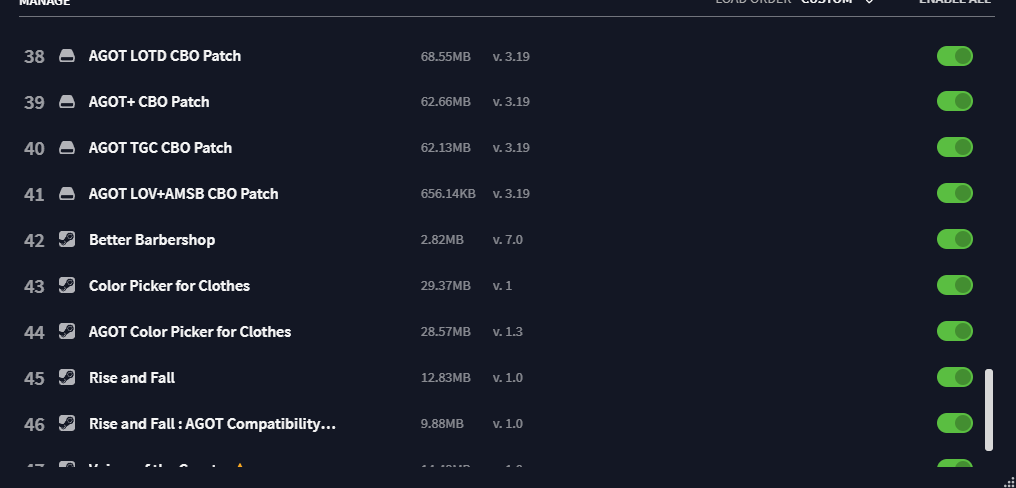The height and width of the screenshot is (488, 1016).
Task: Click the 2.82MB file size value
Action: click(x=442, y=240)
